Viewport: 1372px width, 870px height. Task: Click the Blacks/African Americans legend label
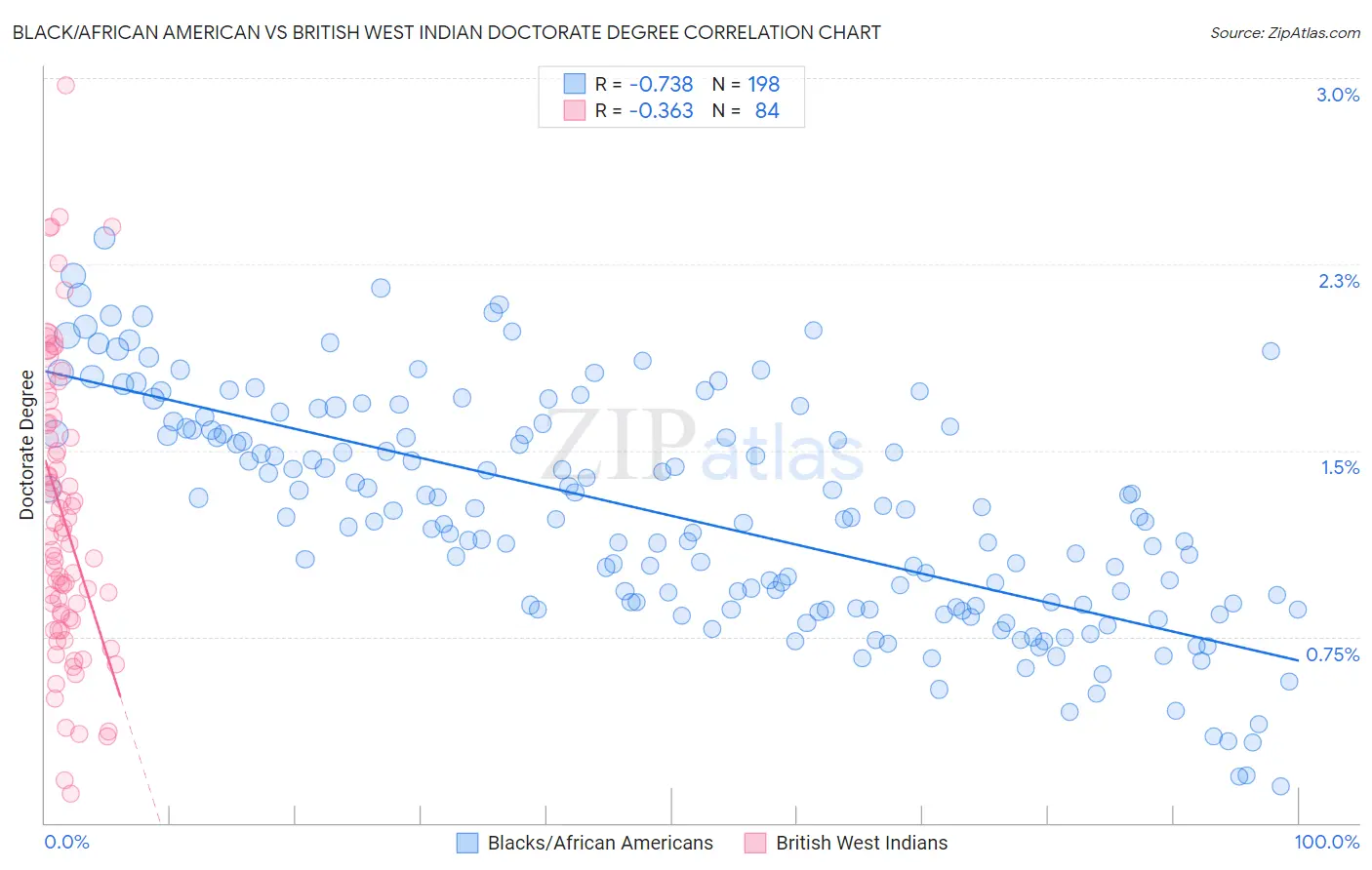point(600,843)
